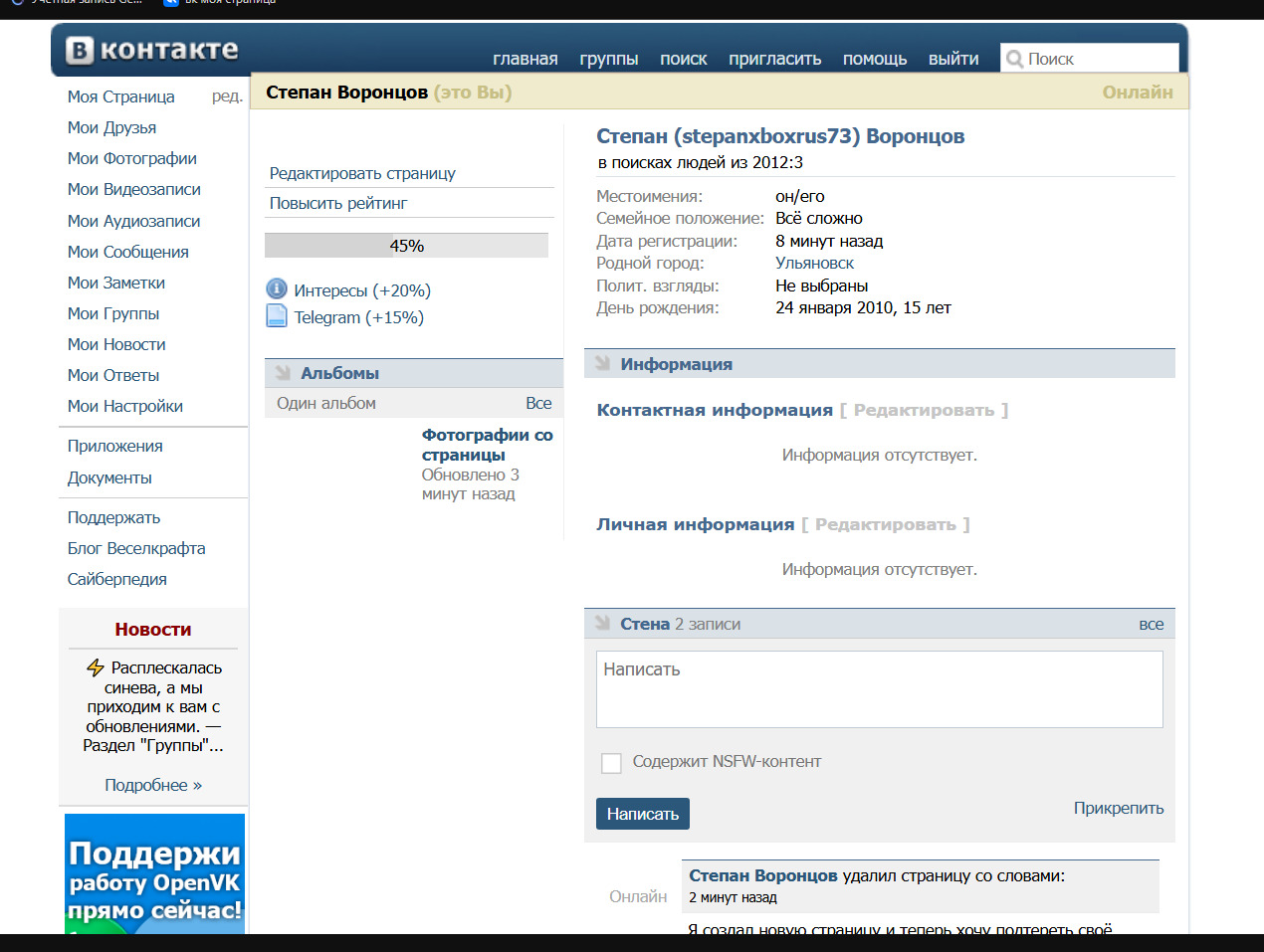Click the VKontakte logo in header
The width and height of the screenshot is (1264, 952).
click(x=152, y=50)
